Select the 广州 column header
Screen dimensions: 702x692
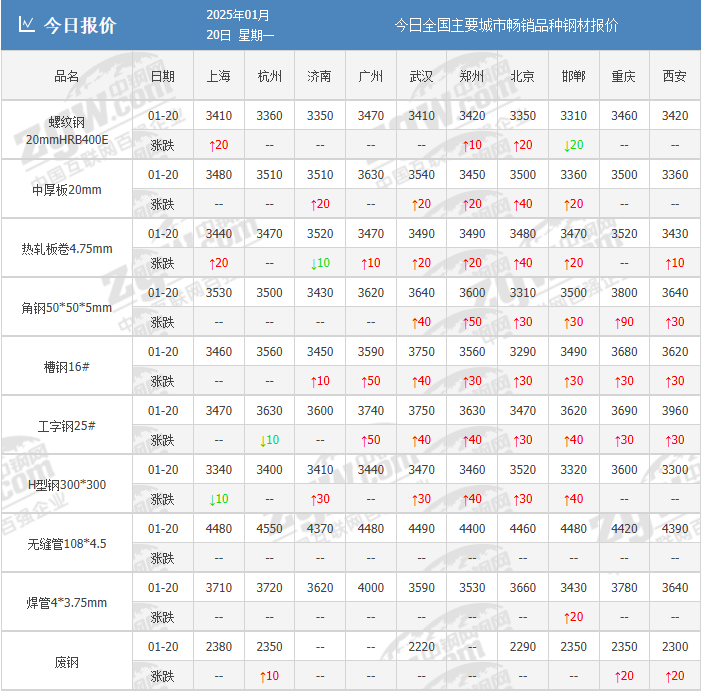click(371, 77)
